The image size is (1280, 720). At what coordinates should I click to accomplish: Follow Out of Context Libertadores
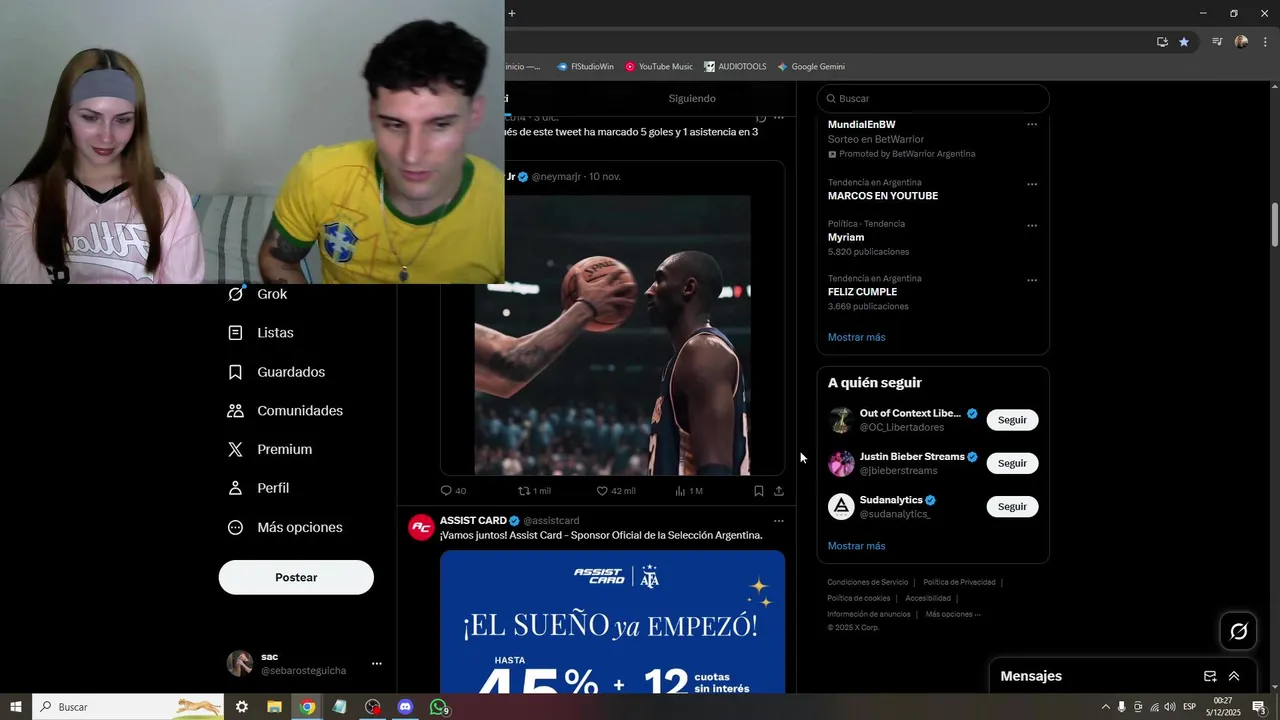[x=1012, y=420]
